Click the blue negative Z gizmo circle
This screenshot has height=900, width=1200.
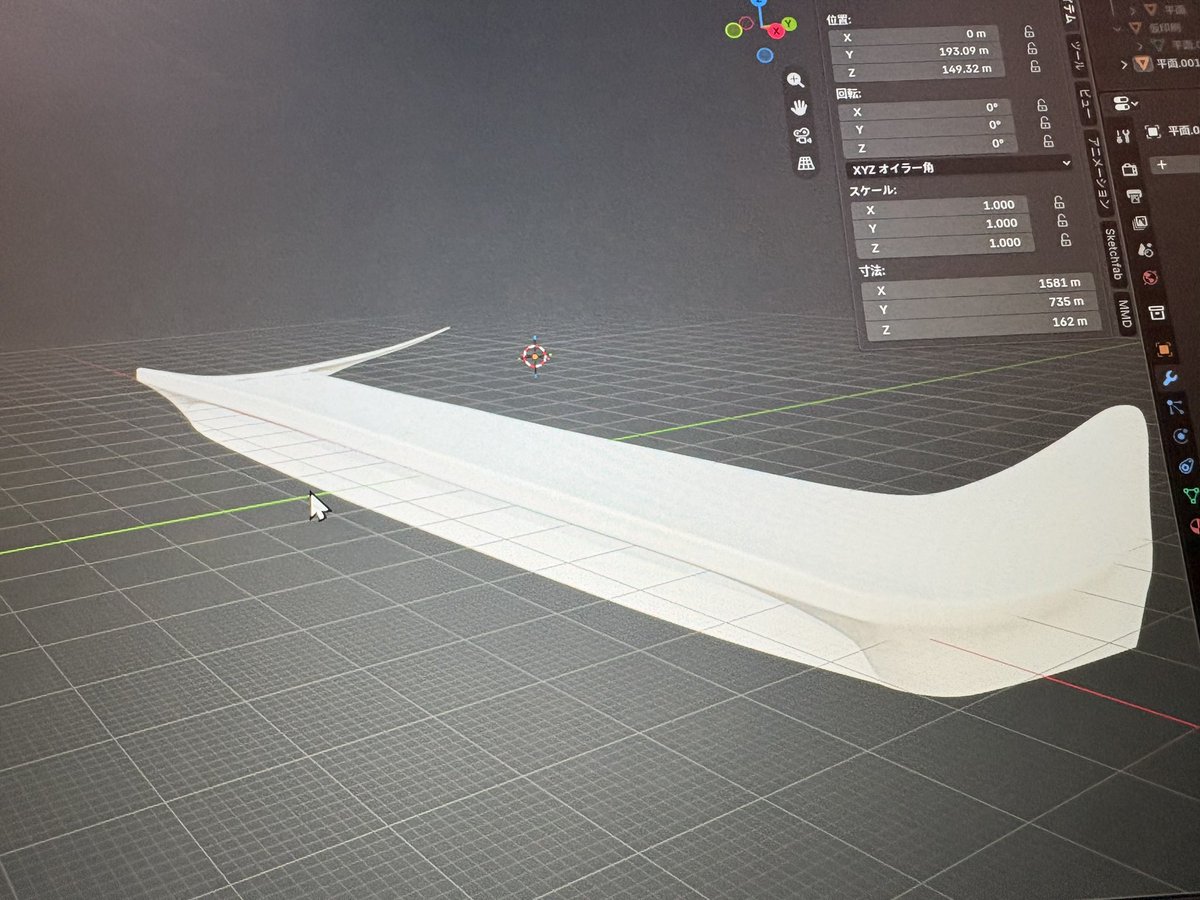765,55
